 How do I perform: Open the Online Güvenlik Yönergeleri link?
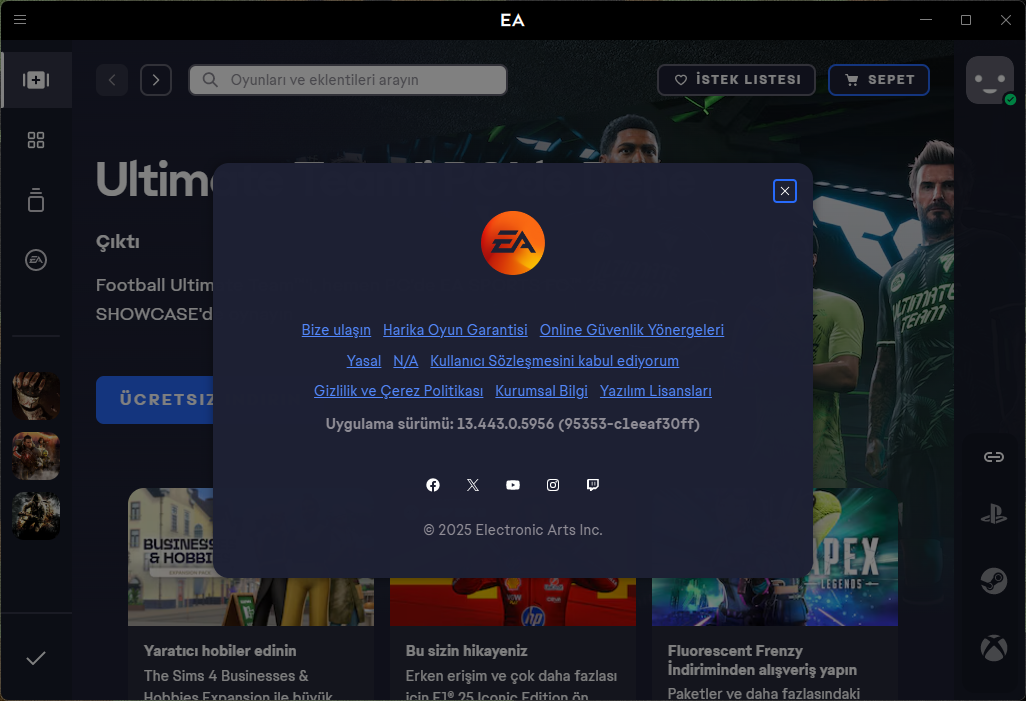point(632,330)
